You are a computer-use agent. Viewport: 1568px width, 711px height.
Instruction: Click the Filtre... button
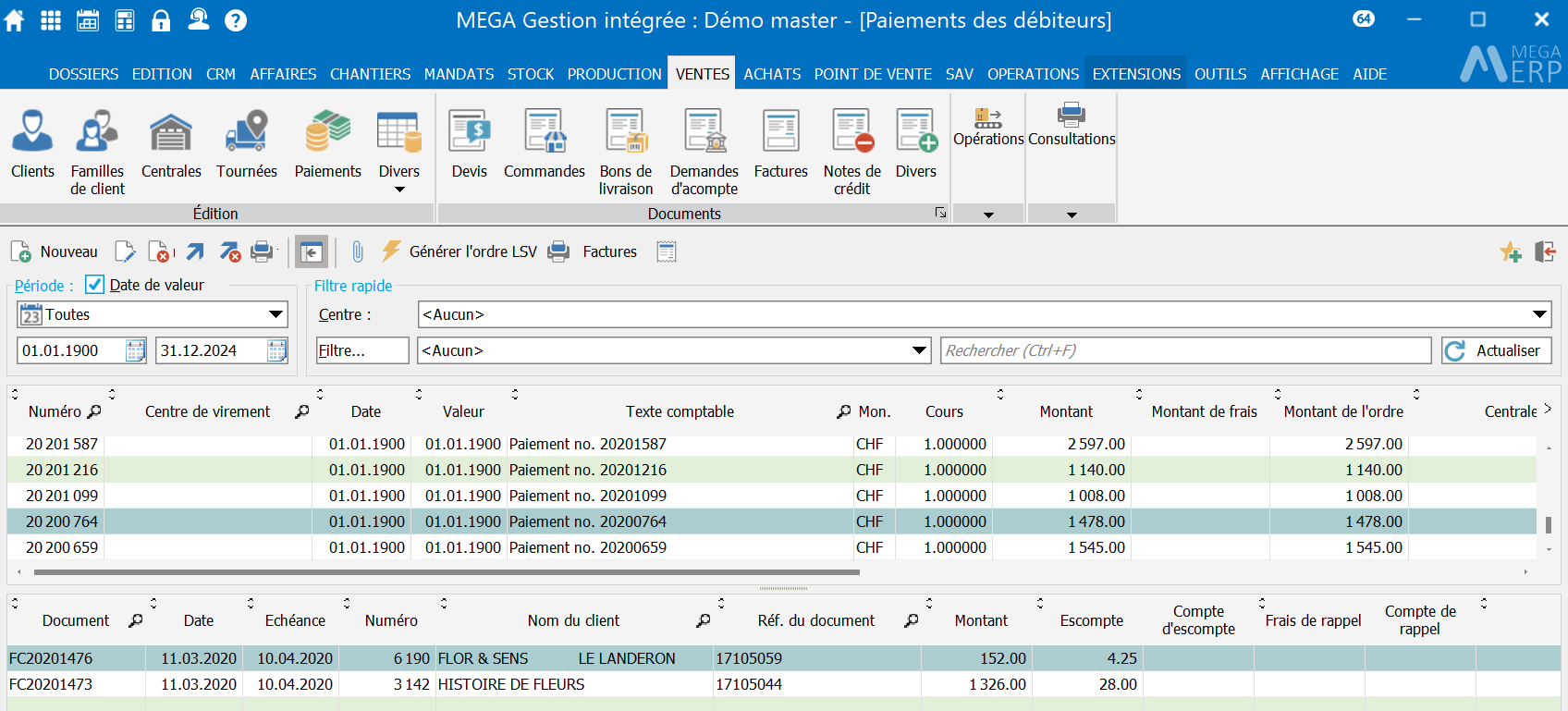pos(362,350)
